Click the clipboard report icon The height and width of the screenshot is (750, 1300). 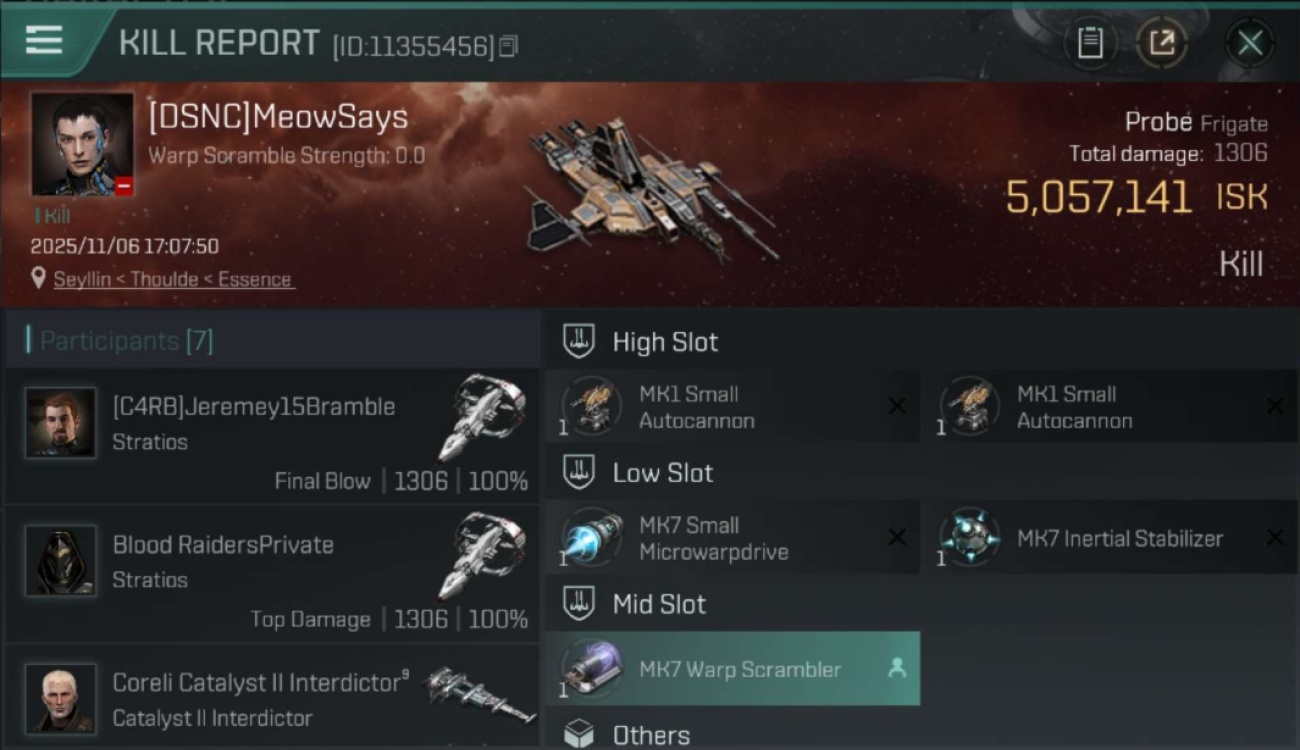pyautogui.click(x=1090, y=43)
